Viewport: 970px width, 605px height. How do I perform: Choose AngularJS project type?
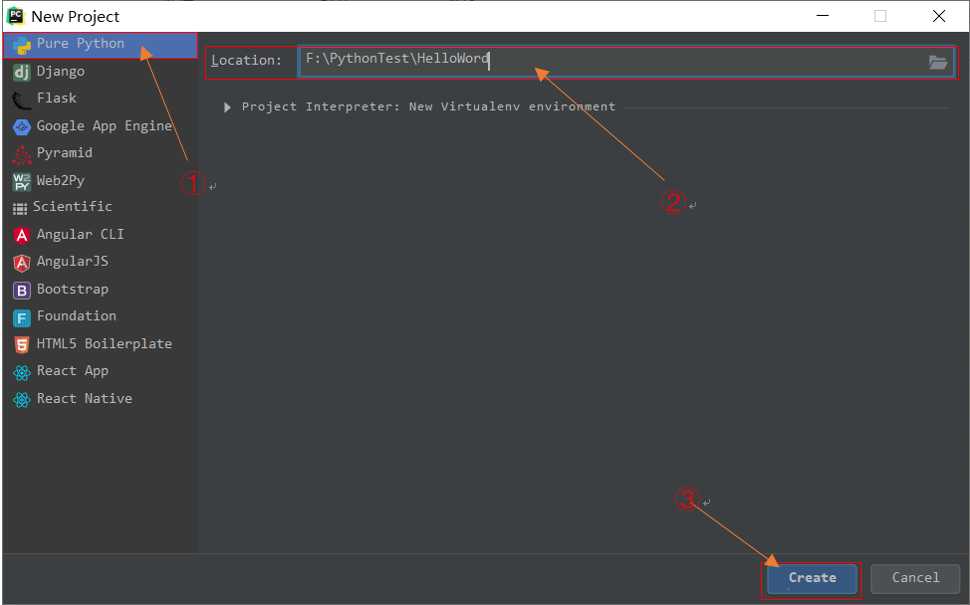pyautogui.click(x=100, y=262)
